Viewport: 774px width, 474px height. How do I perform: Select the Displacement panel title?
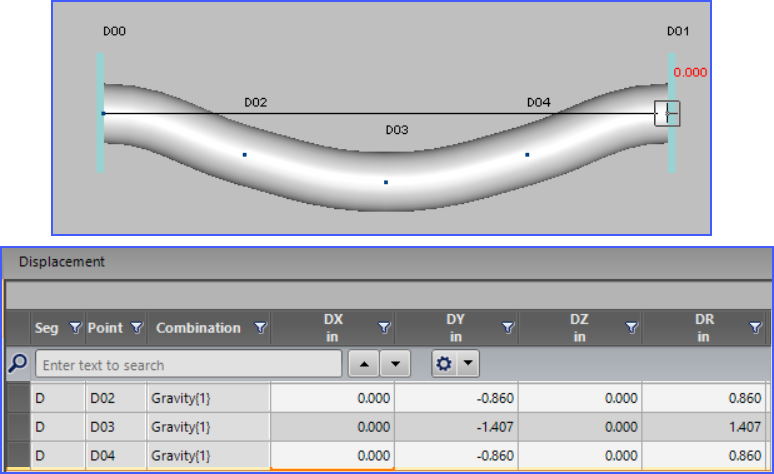62,262
